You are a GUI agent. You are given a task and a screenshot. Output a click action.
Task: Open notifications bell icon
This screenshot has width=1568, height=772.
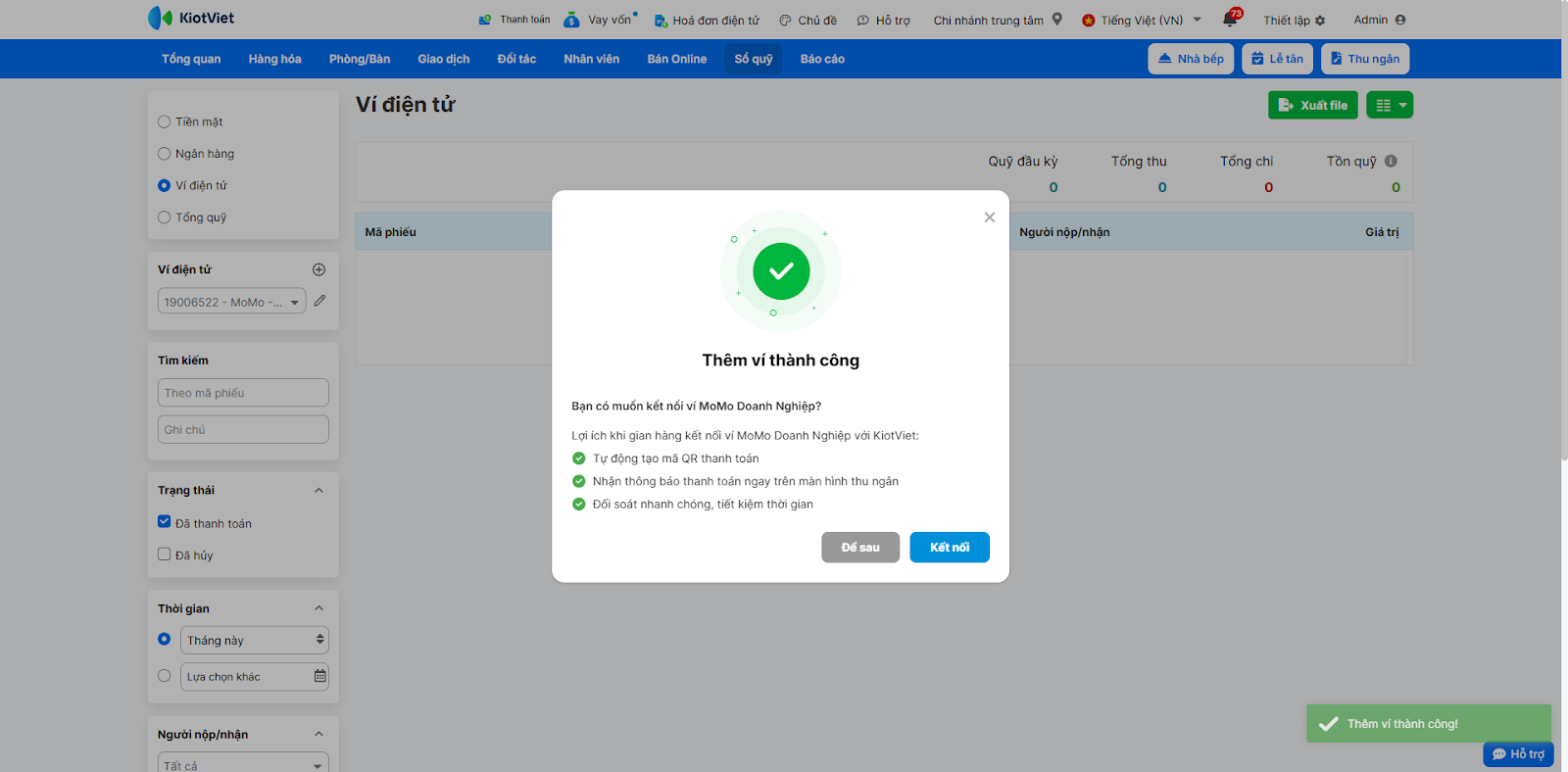point(1230,19)
